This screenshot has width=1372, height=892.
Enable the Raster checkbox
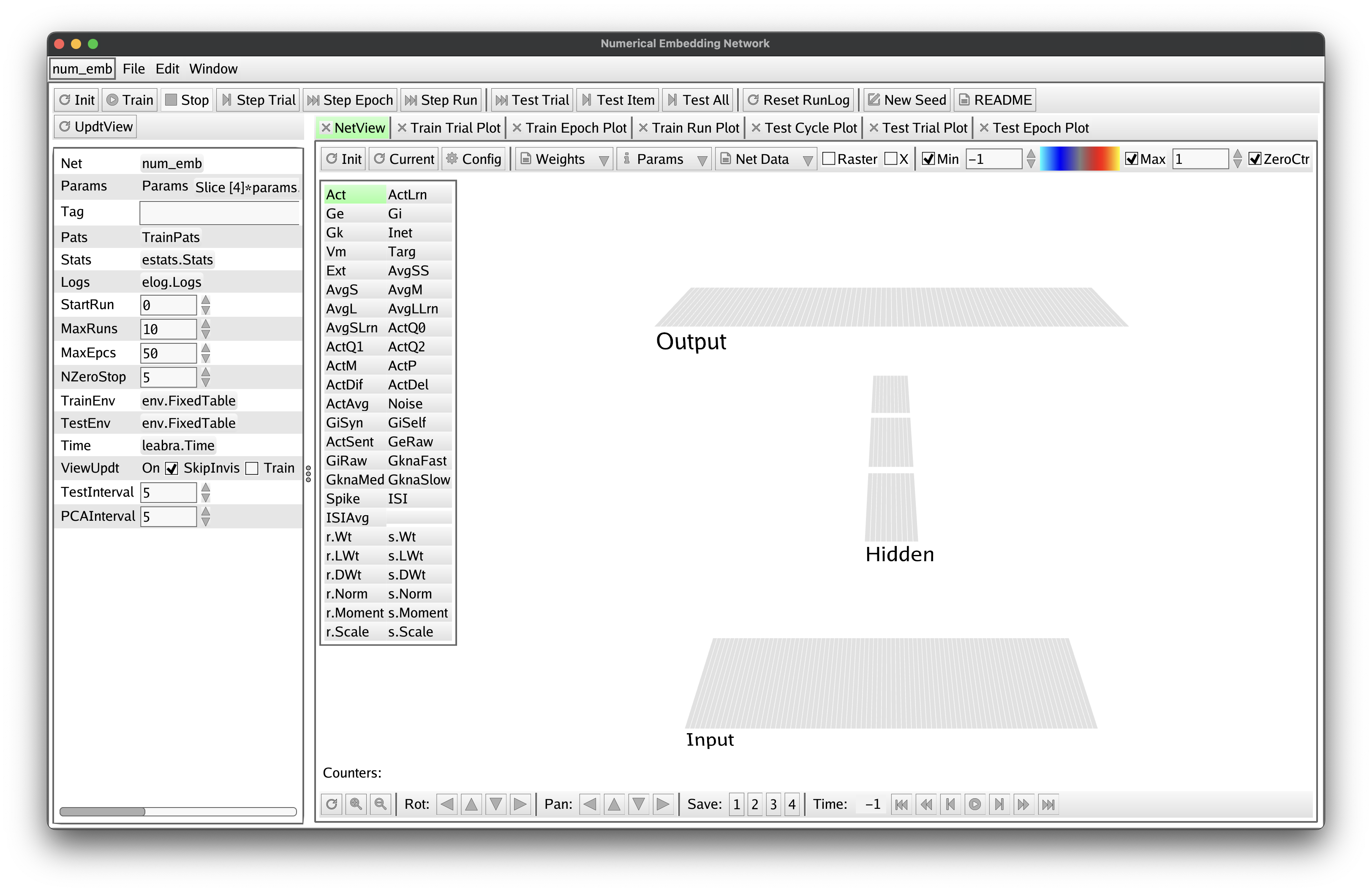[x=828, y=159]
